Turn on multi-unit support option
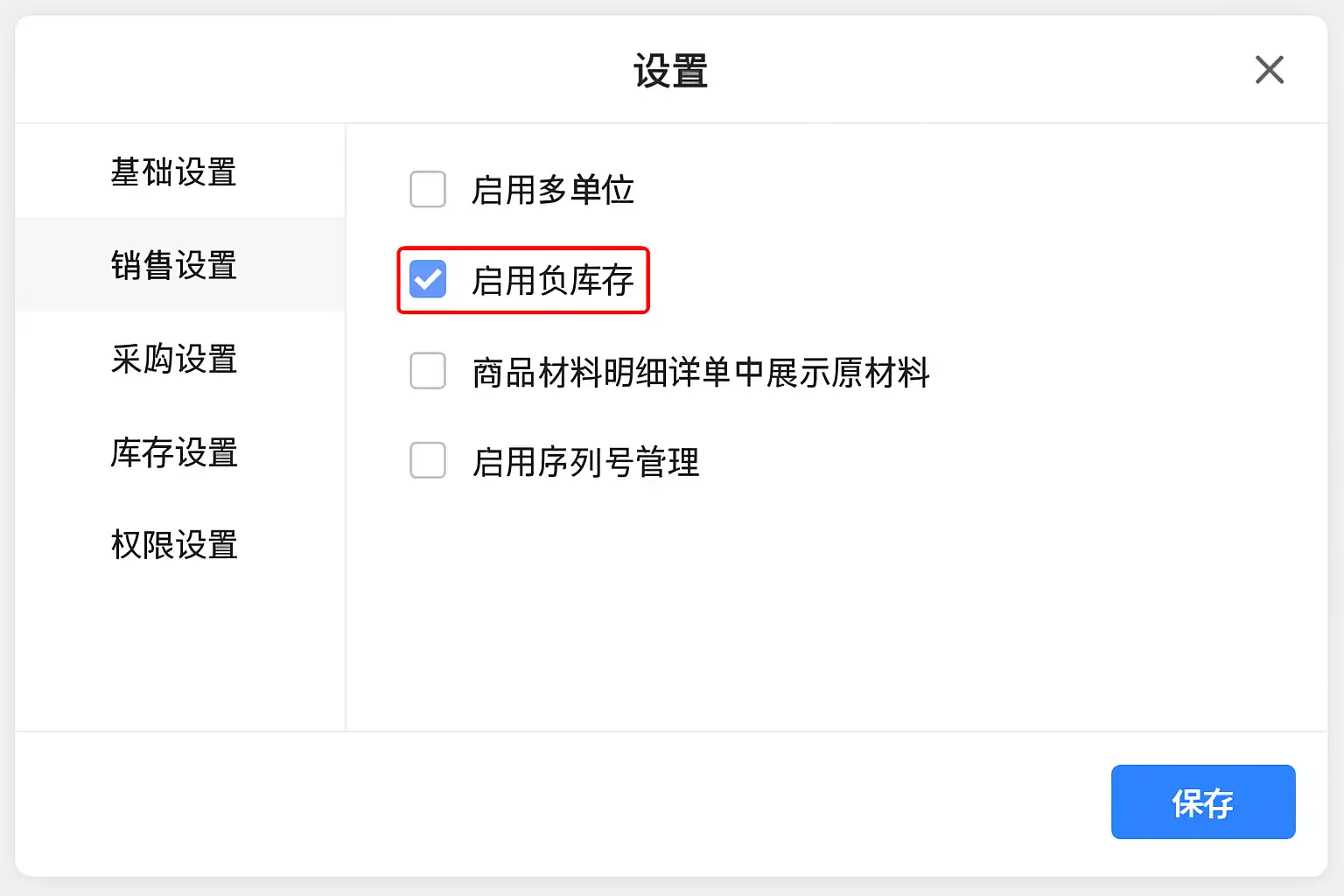 428,189
